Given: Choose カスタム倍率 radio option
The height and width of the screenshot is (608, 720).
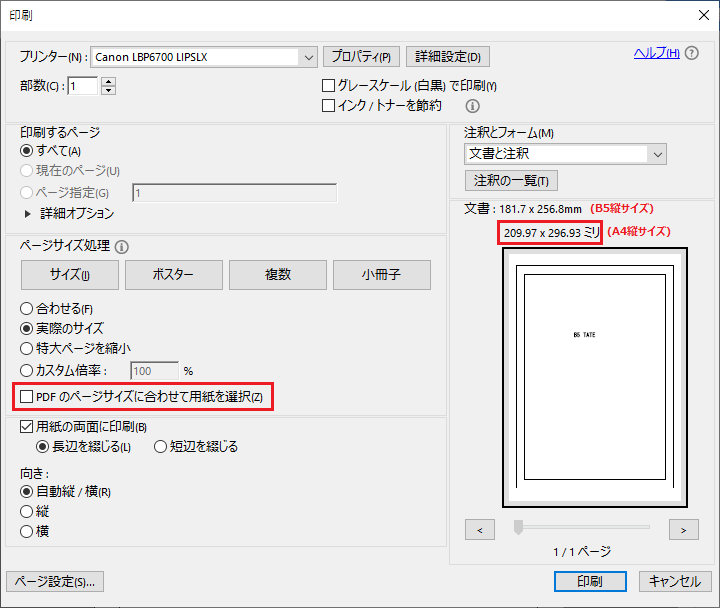Looking at the screenshot, I should (27, 370).
